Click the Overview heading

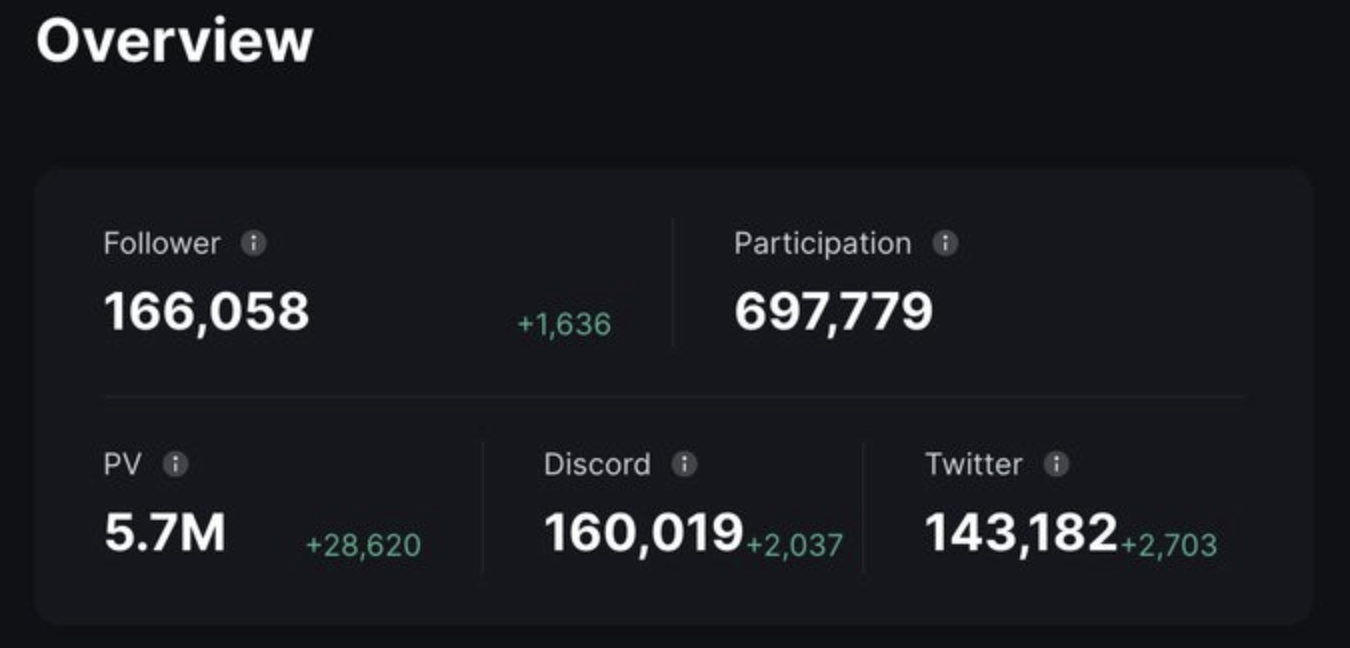pyautogui.click(x=175, y=42)
